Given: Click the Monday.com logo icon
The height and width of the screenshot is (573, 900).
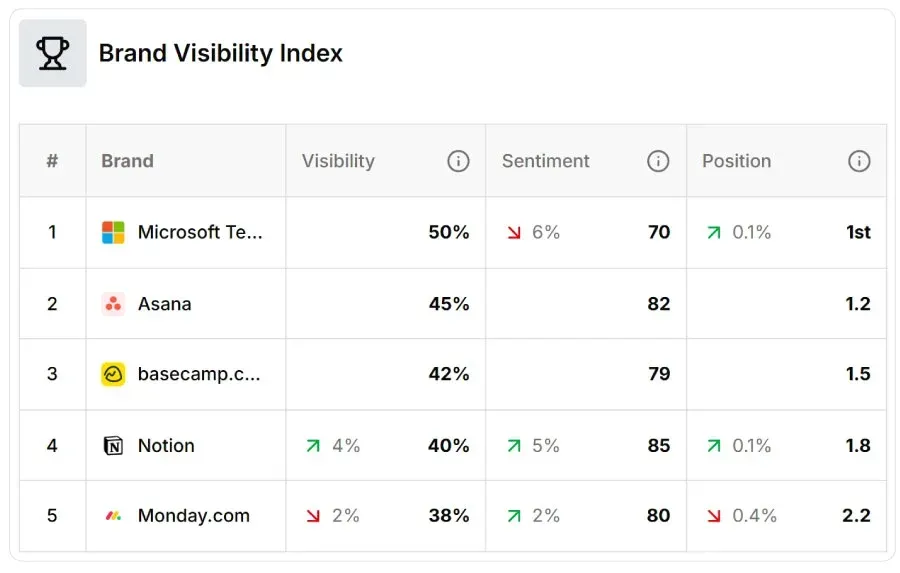Looking at the screenshot, I should (x=113, y=516).
